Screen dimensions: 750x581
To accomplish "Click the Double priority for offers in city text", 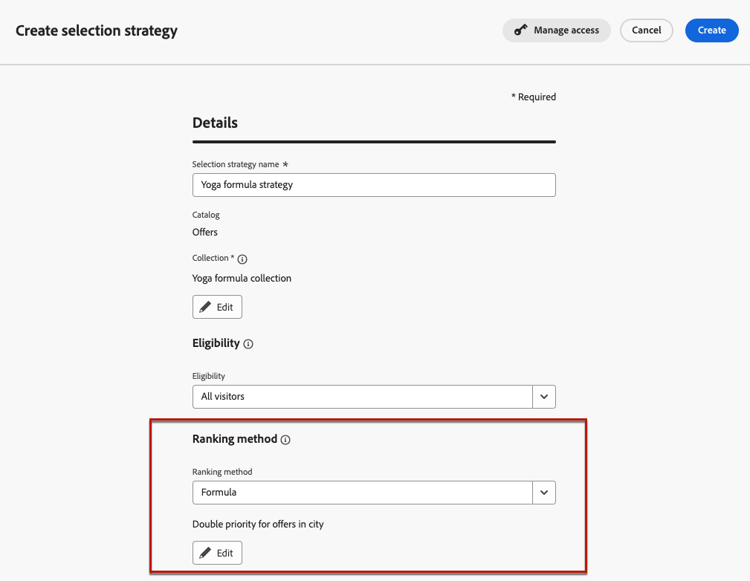I will point(258,524).
